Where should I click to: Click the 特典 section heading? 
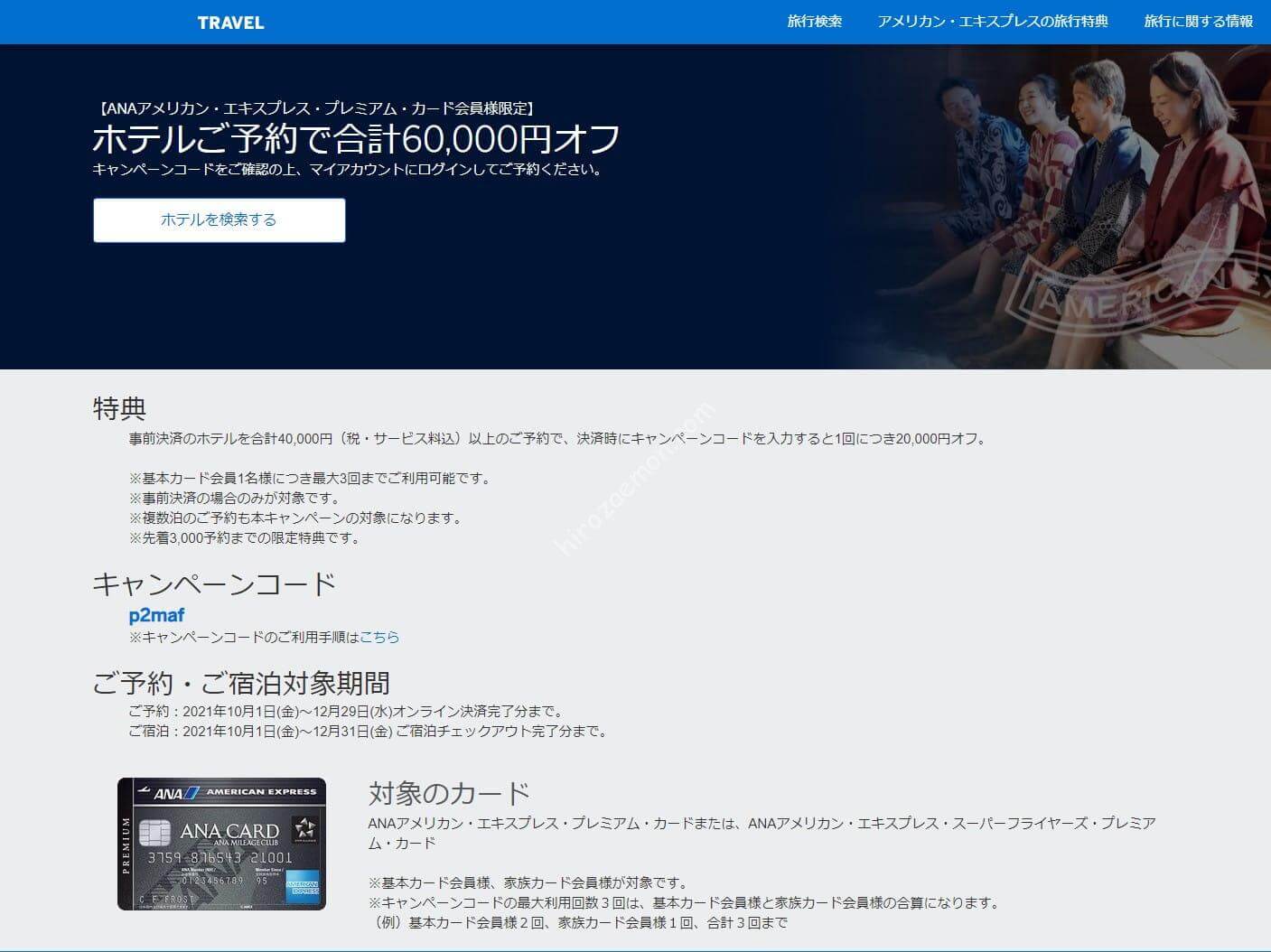[x=119, y=408]
